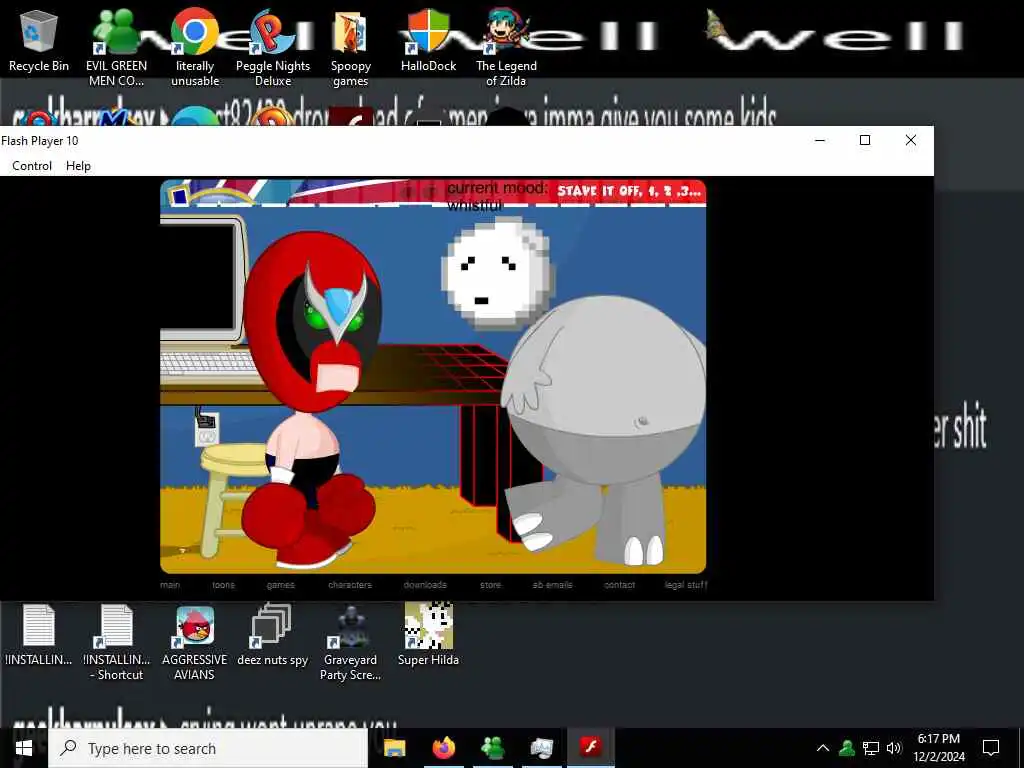Viewport: 1024px width, 768px height.
Task: Switch to Flash Player taskbar icon
Action: pyautogui.click(x=591, y=748)
